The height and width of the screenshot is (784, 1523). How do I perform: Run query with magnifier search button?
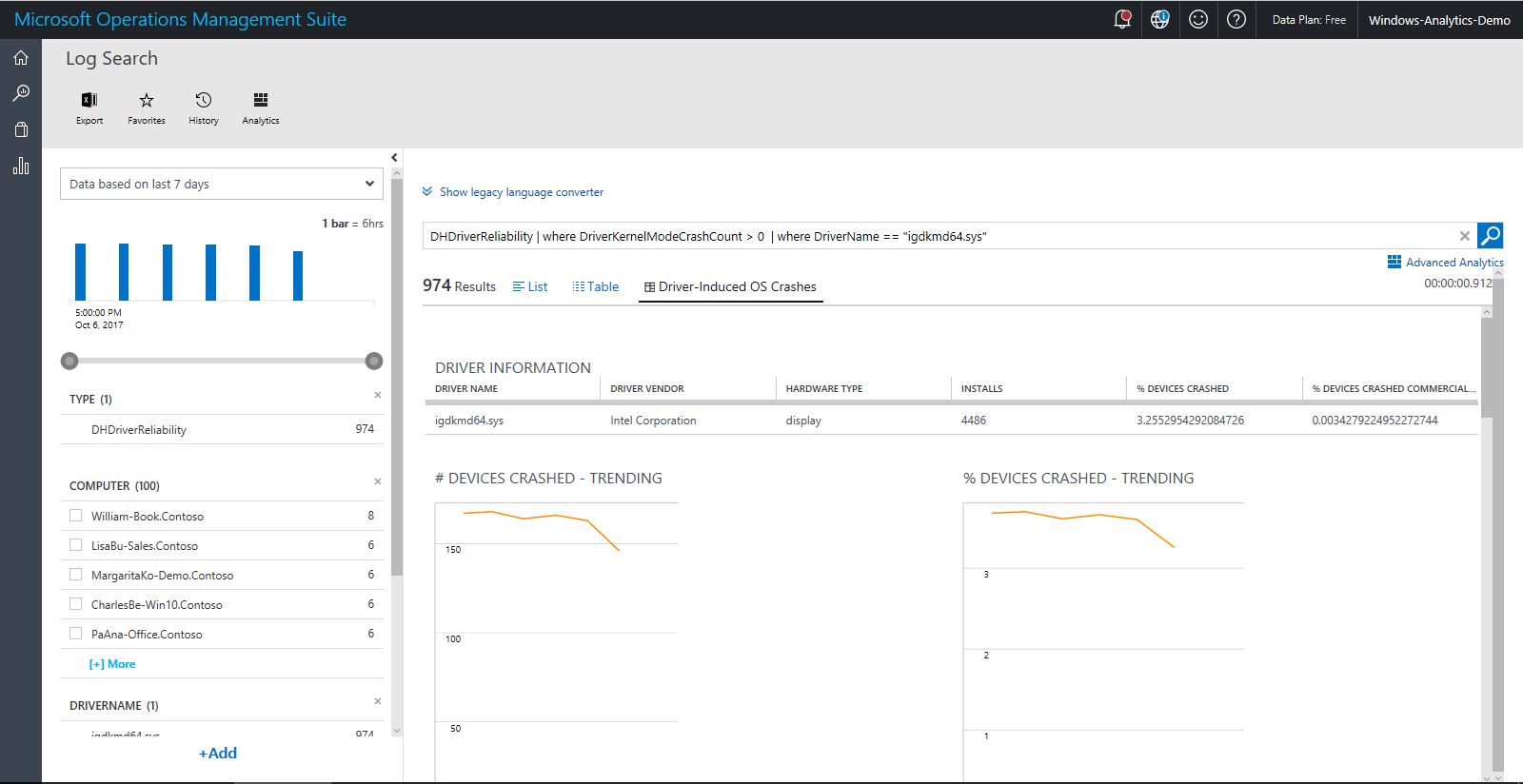pyautogui.click(x=1491, y=236)
